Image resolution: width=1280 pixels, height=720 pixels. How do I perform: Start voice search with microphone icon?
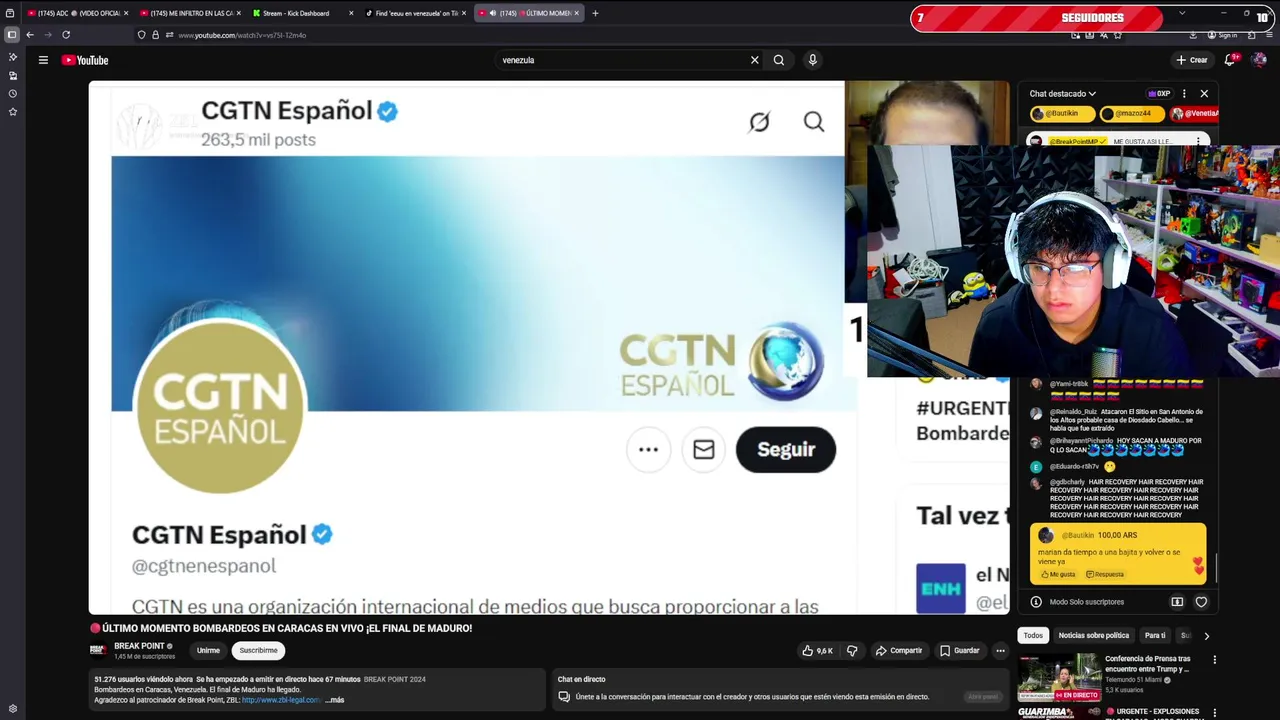pos(812,60)
